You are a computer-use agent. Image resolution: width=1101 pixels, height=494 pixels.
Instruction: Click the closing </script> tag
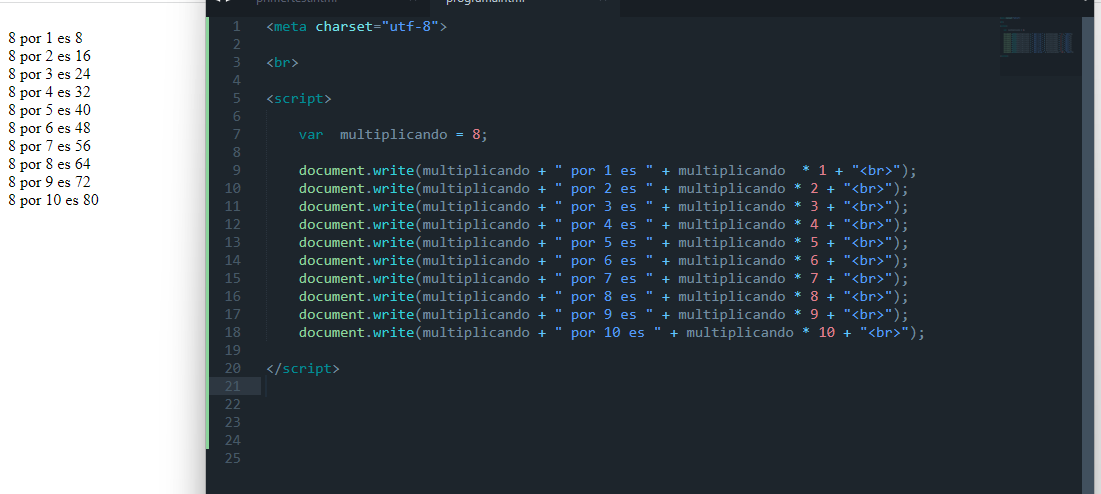tap(303, 368)
